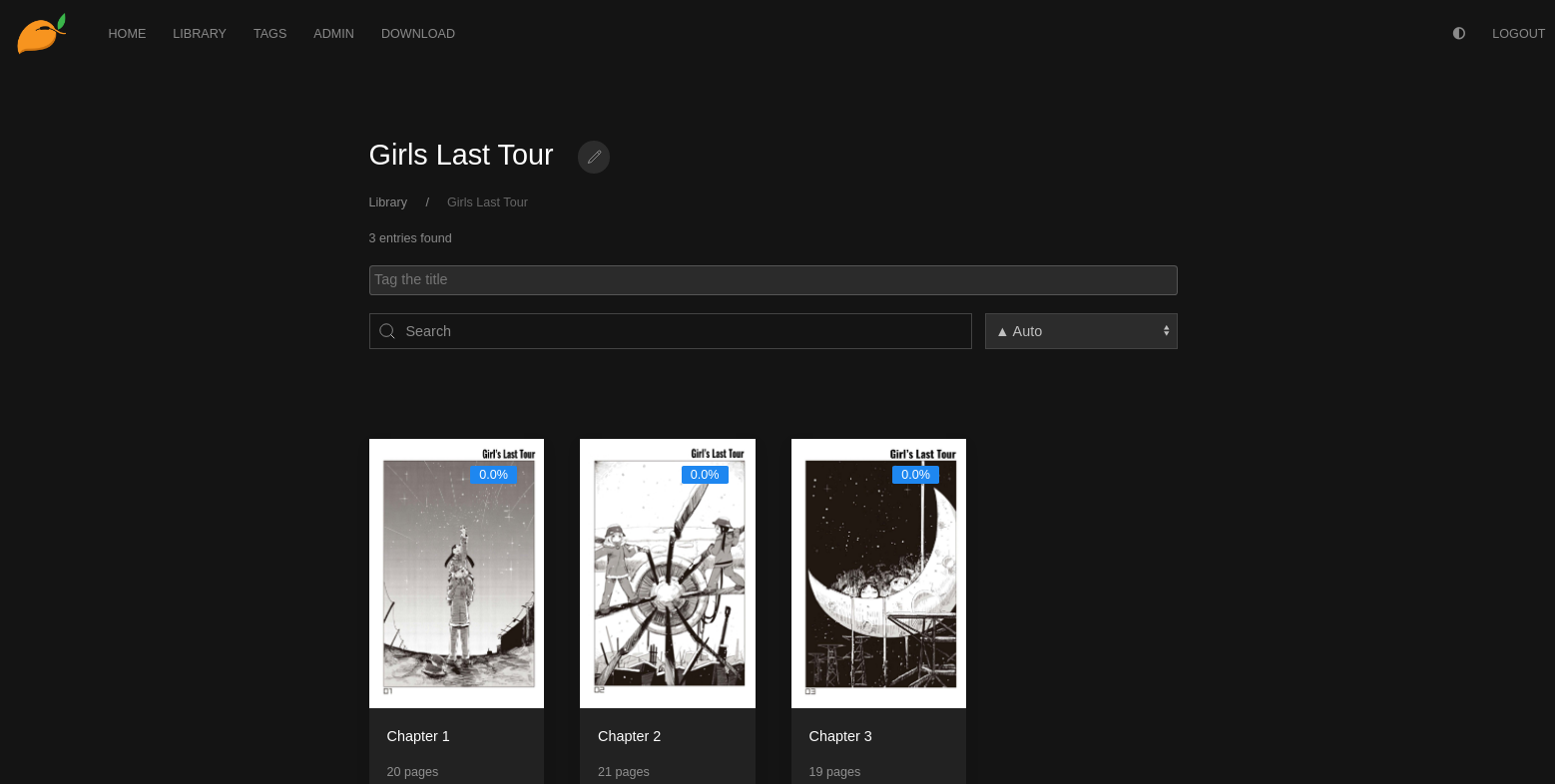Viewport: 1555px width, 784px height.
Task: Log out using the Logout link
Action: (x=1518, y=33)
